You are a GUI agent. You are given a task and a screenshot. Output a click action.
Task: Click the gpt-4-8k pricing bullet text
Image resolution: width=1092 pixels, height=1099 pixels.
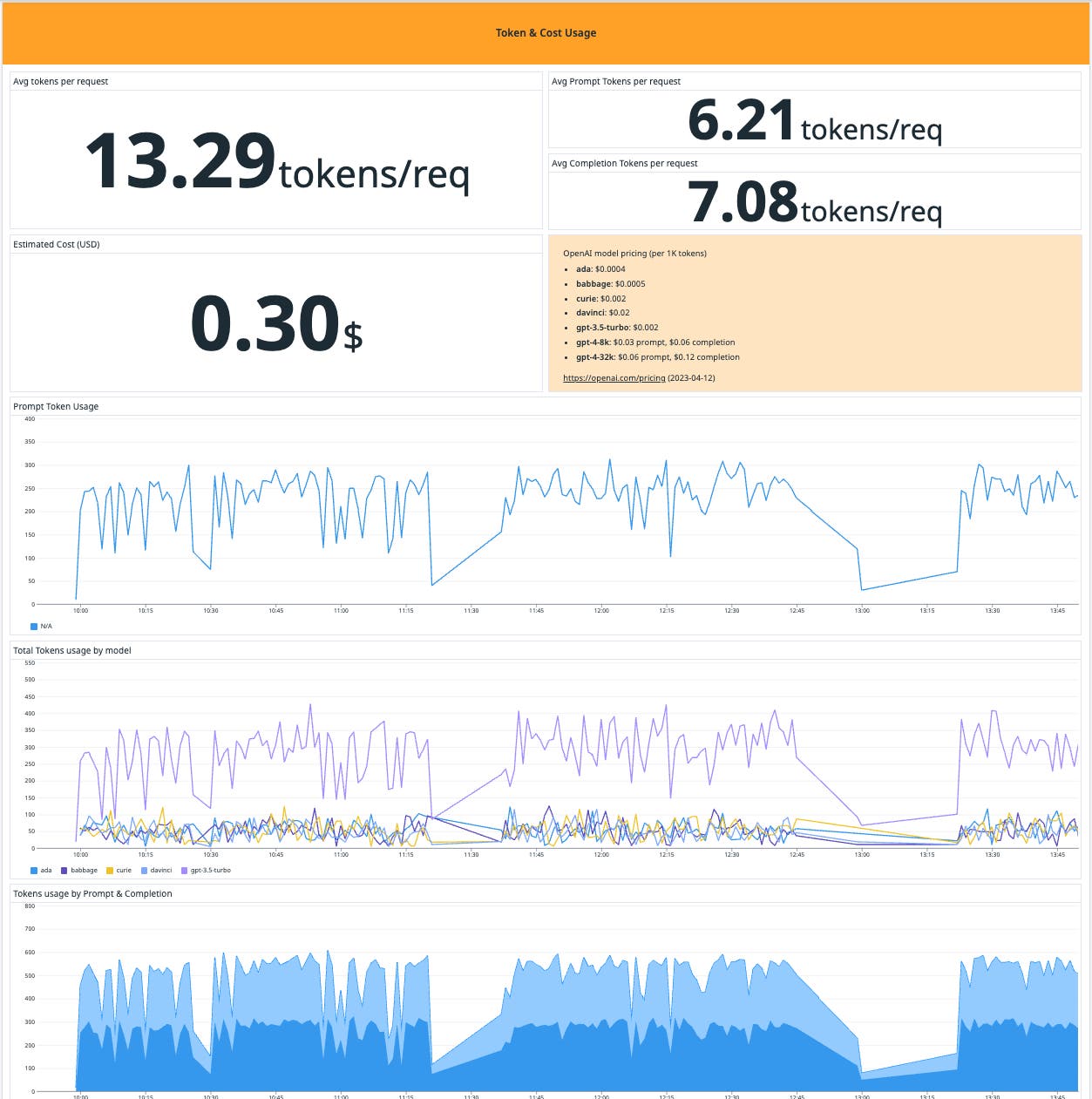(656, 343)
